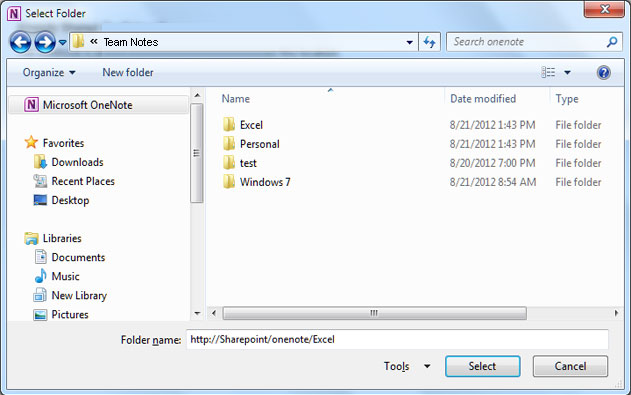
Task: Open the view options dropdown arrow
Action: tap(567, 72)
